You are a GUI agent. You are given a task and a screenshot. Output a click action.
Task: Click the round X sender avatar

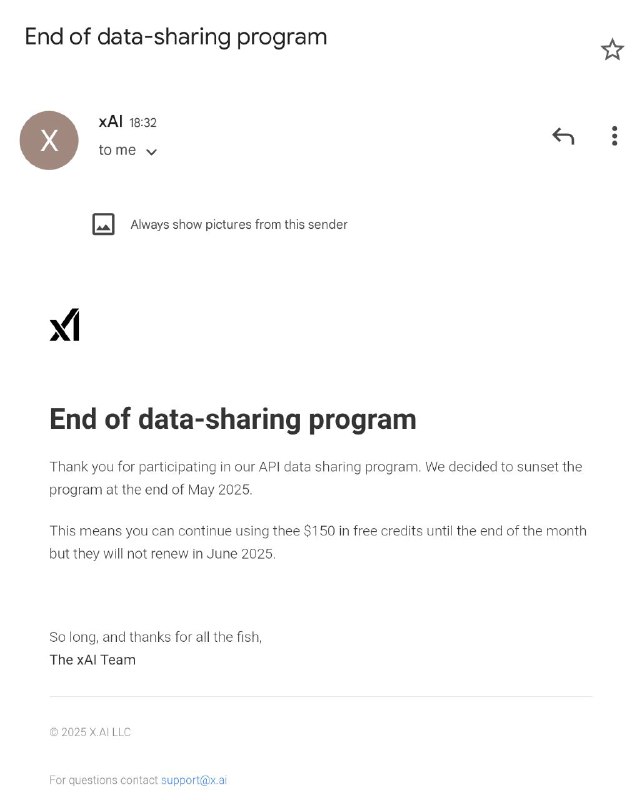(x=49, y=141)
